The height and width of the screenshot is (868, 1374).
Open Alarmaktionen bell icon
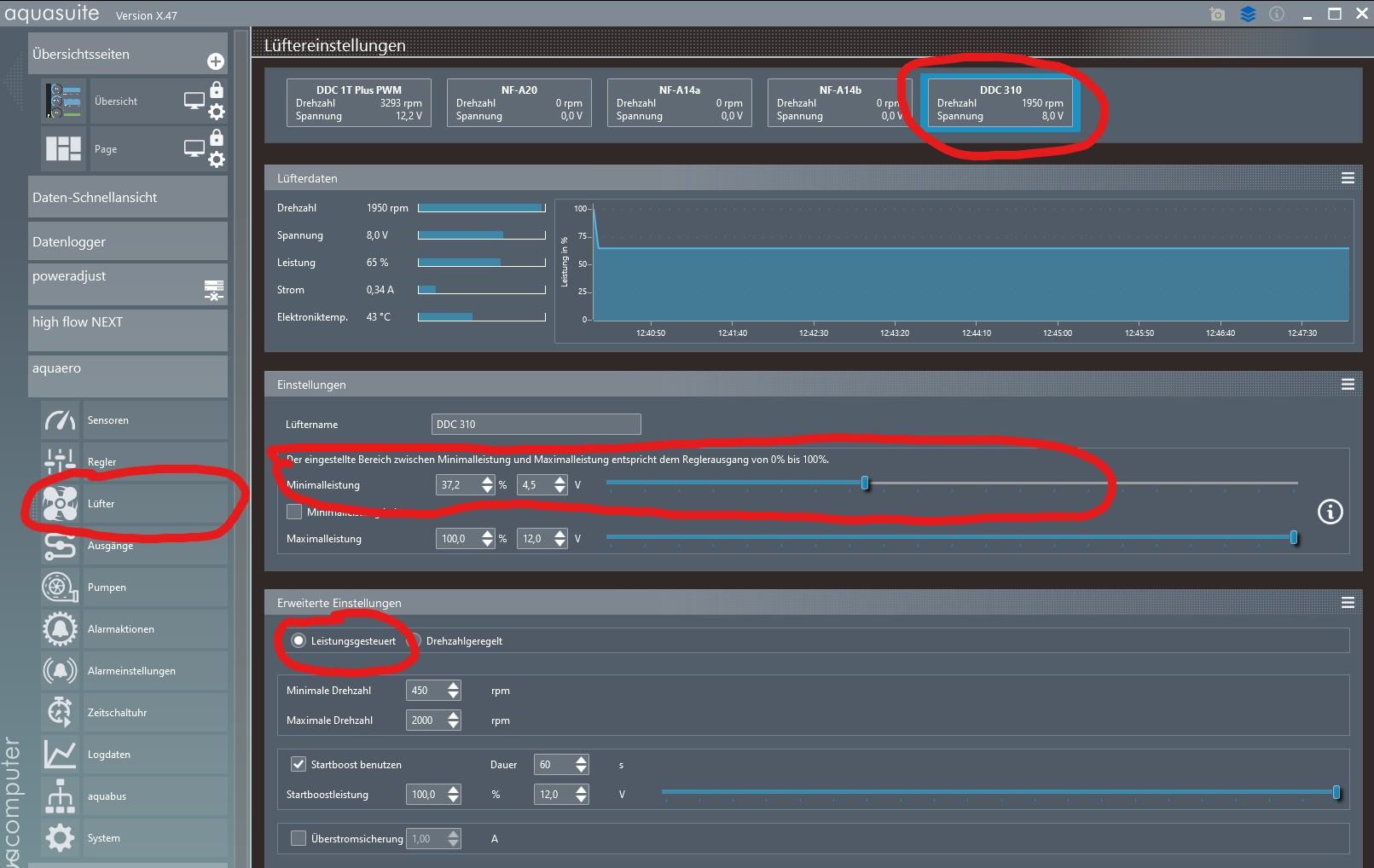[x=60, y=629]
